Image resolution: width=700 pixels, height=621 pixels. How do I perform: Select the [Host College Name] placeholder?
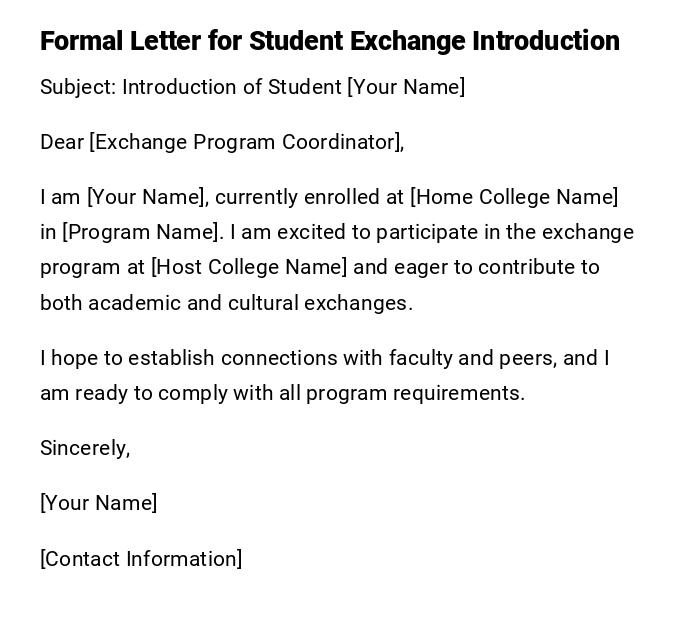(x=249, y=267)
